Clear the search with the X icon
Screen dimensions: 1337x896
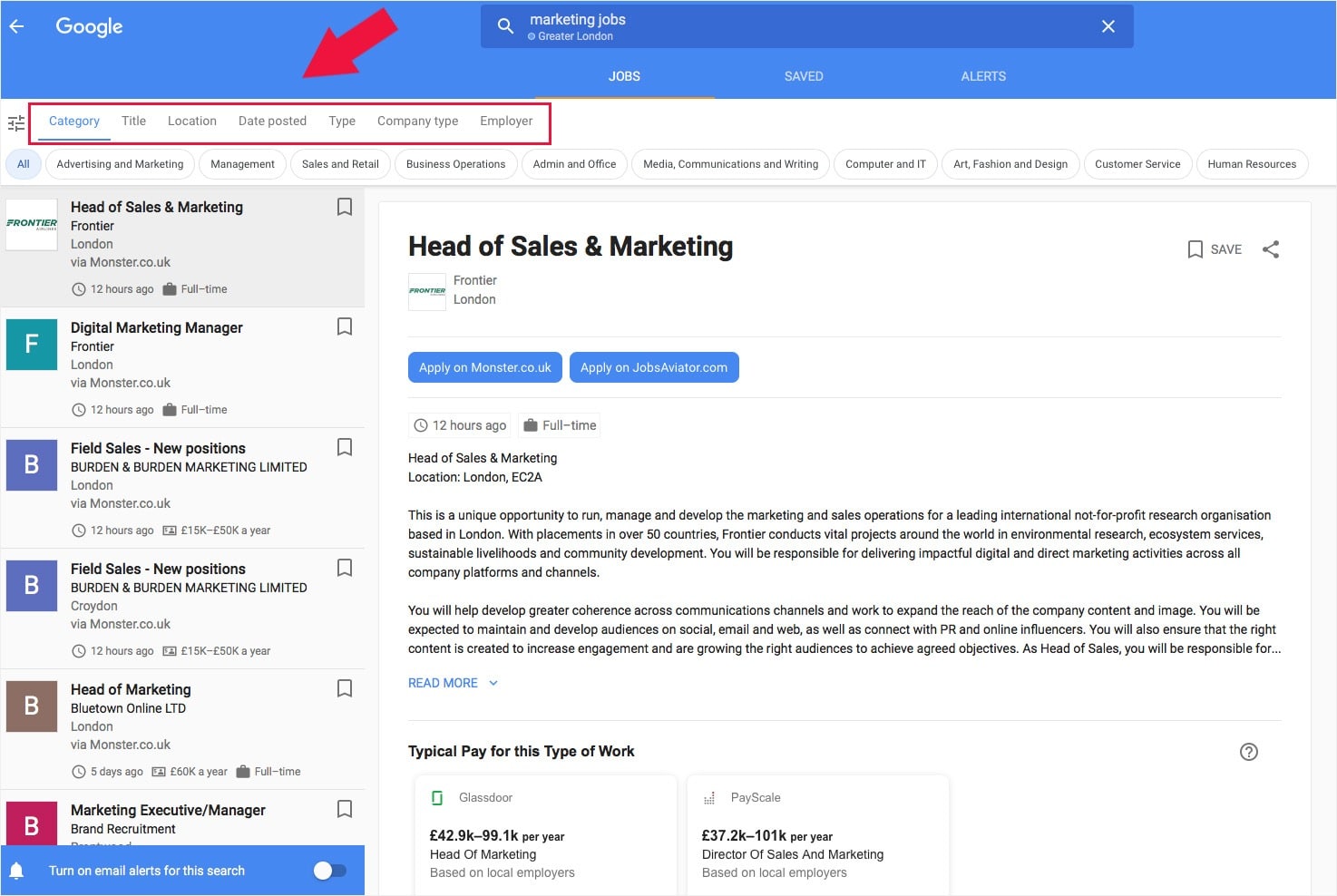click(x=1108, y=26)
